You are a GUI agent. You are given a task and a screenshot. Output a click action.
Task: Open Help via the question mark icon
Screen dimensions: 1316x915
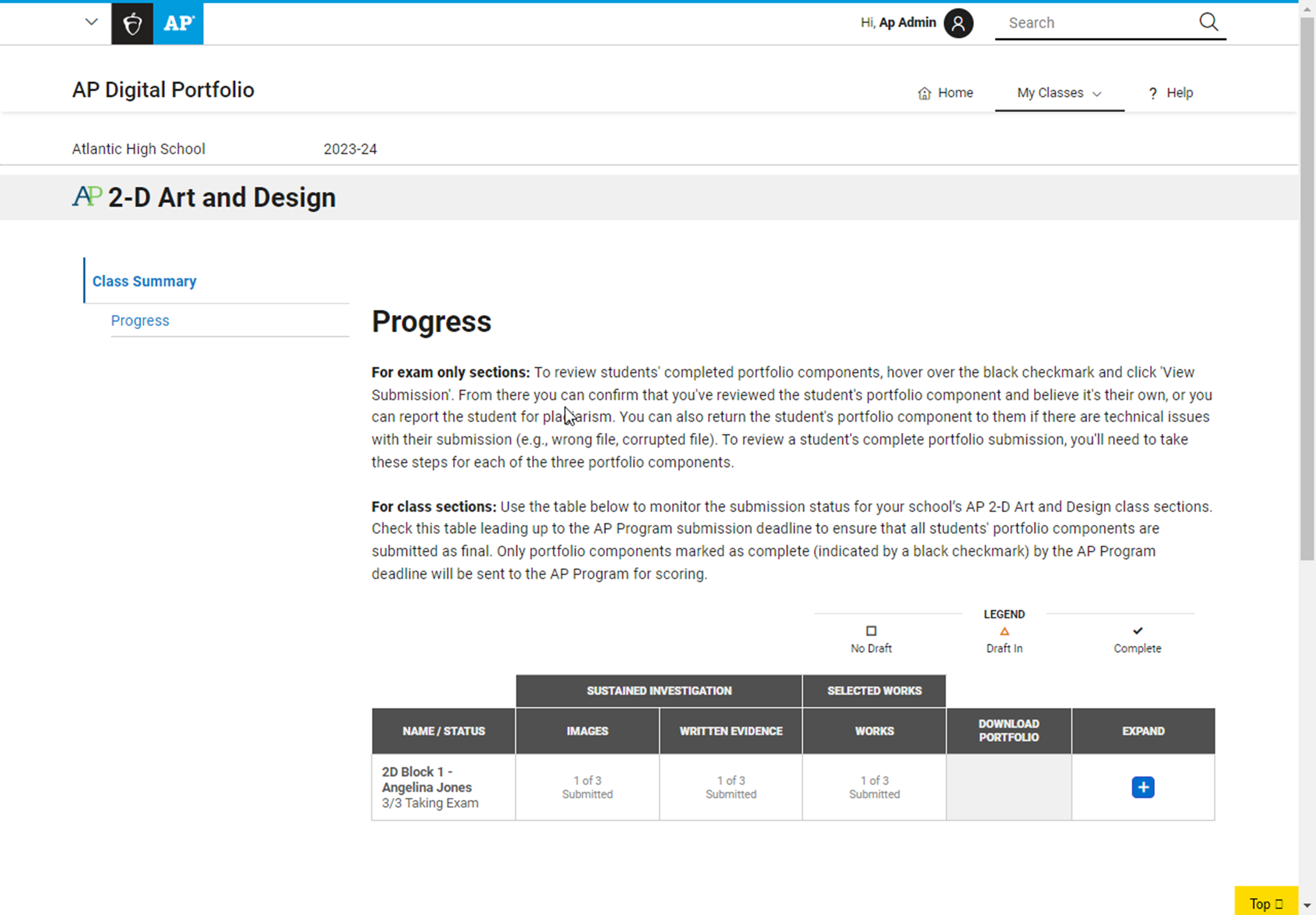(x=1153, y=93)
